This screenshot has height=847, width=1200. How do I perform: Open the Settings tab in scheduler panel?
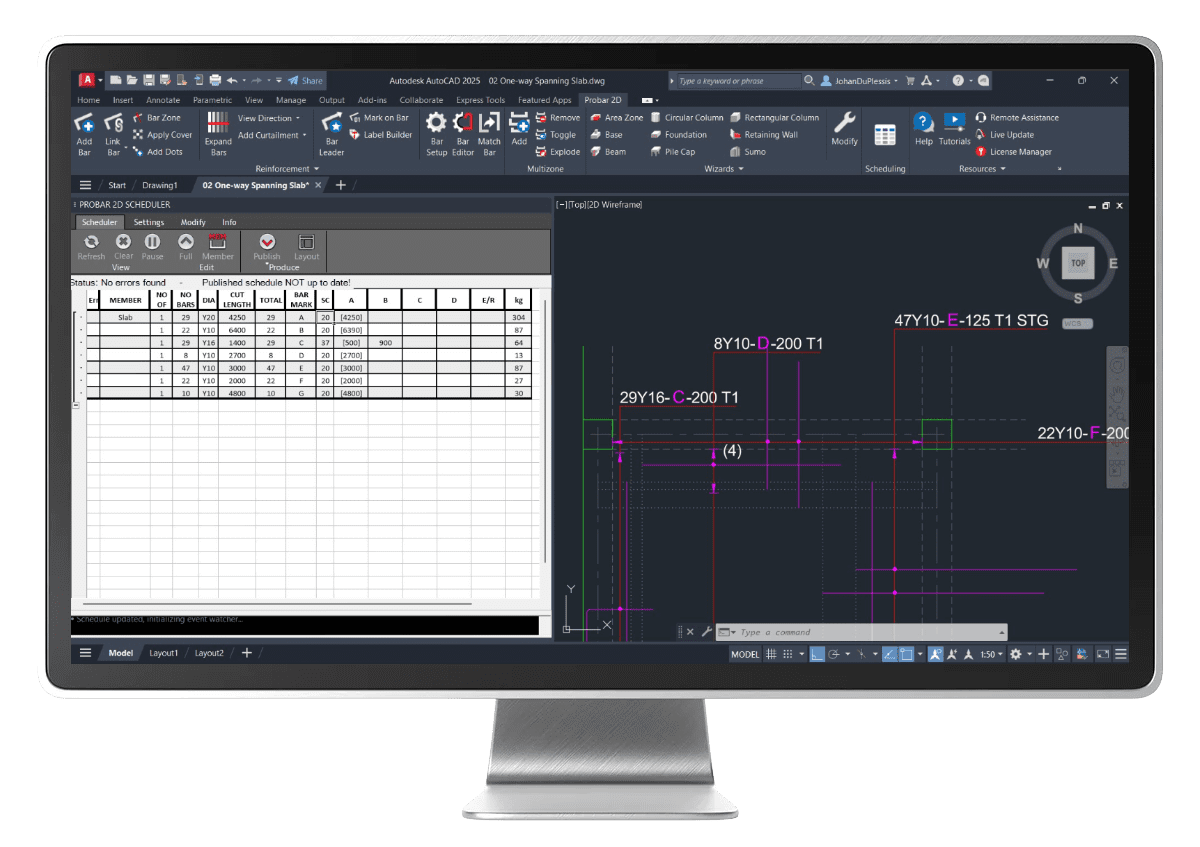coord(149,222)
